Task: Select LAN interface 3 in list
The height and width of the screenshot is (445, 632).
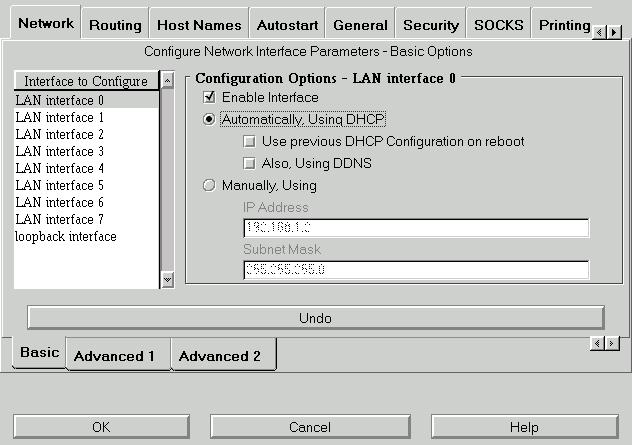Action: click(86, 151)
